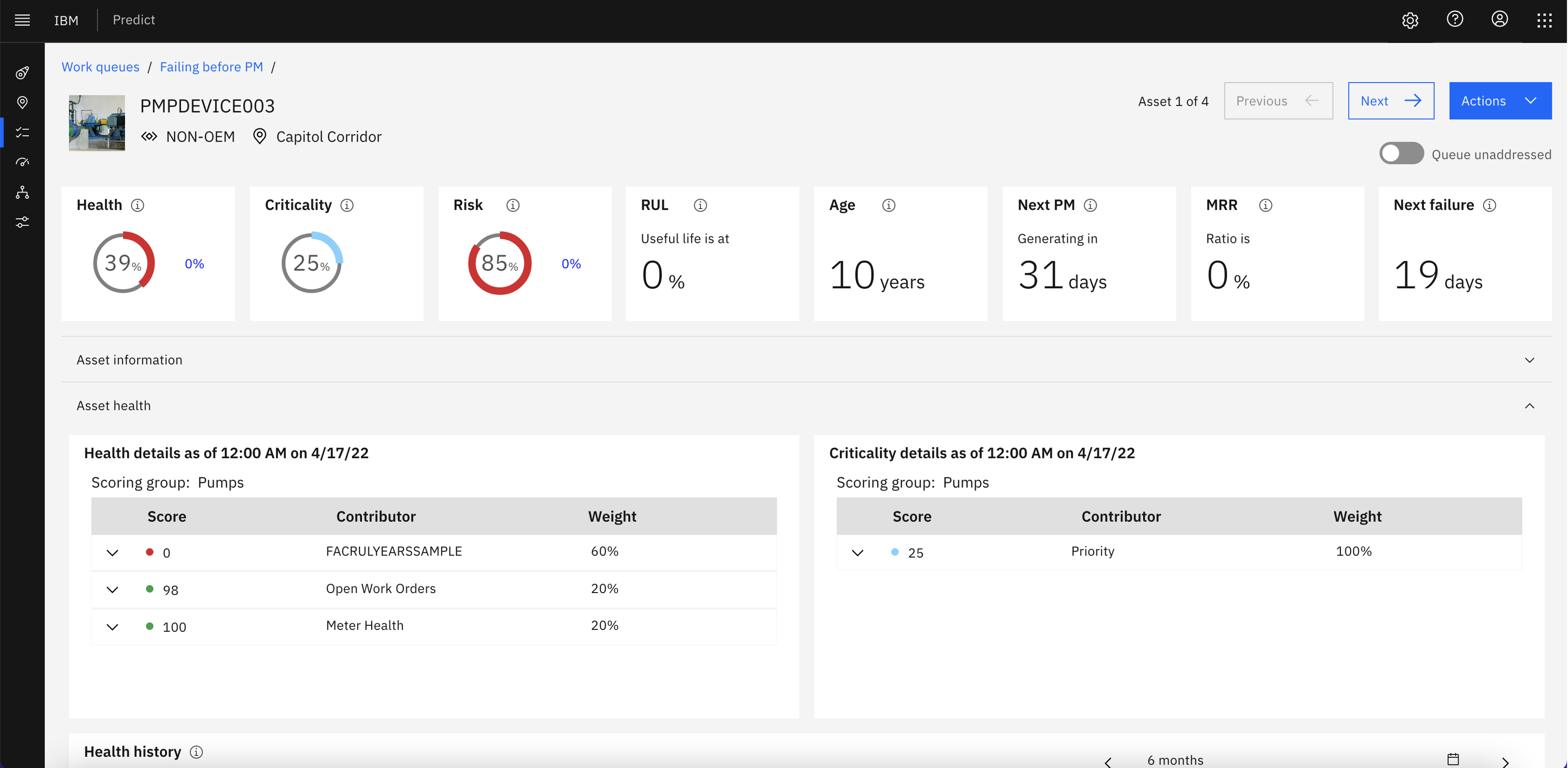Toggle the Queue unaddressed switch
This screenshot has width=1568, height=768.
tap(1401, 153)
